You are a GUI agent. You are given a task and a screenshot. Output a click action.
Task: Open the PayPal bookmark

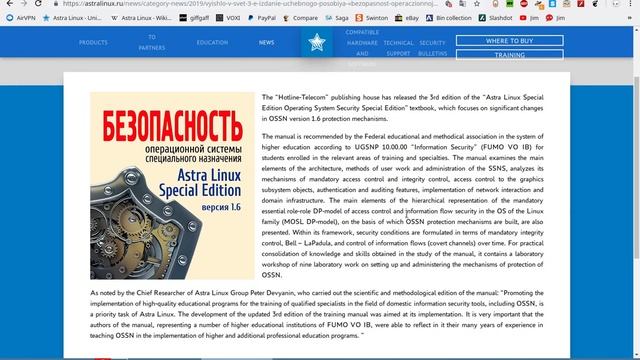(262, 18)
